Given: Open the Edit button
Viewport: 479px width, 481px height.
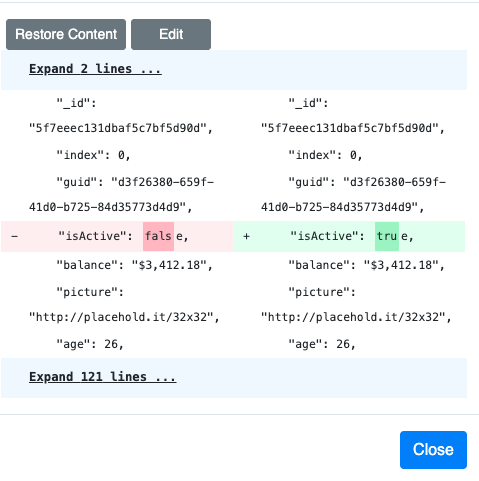Looking at the screenshot, I should pyautogui.click(x=171, y=34).
